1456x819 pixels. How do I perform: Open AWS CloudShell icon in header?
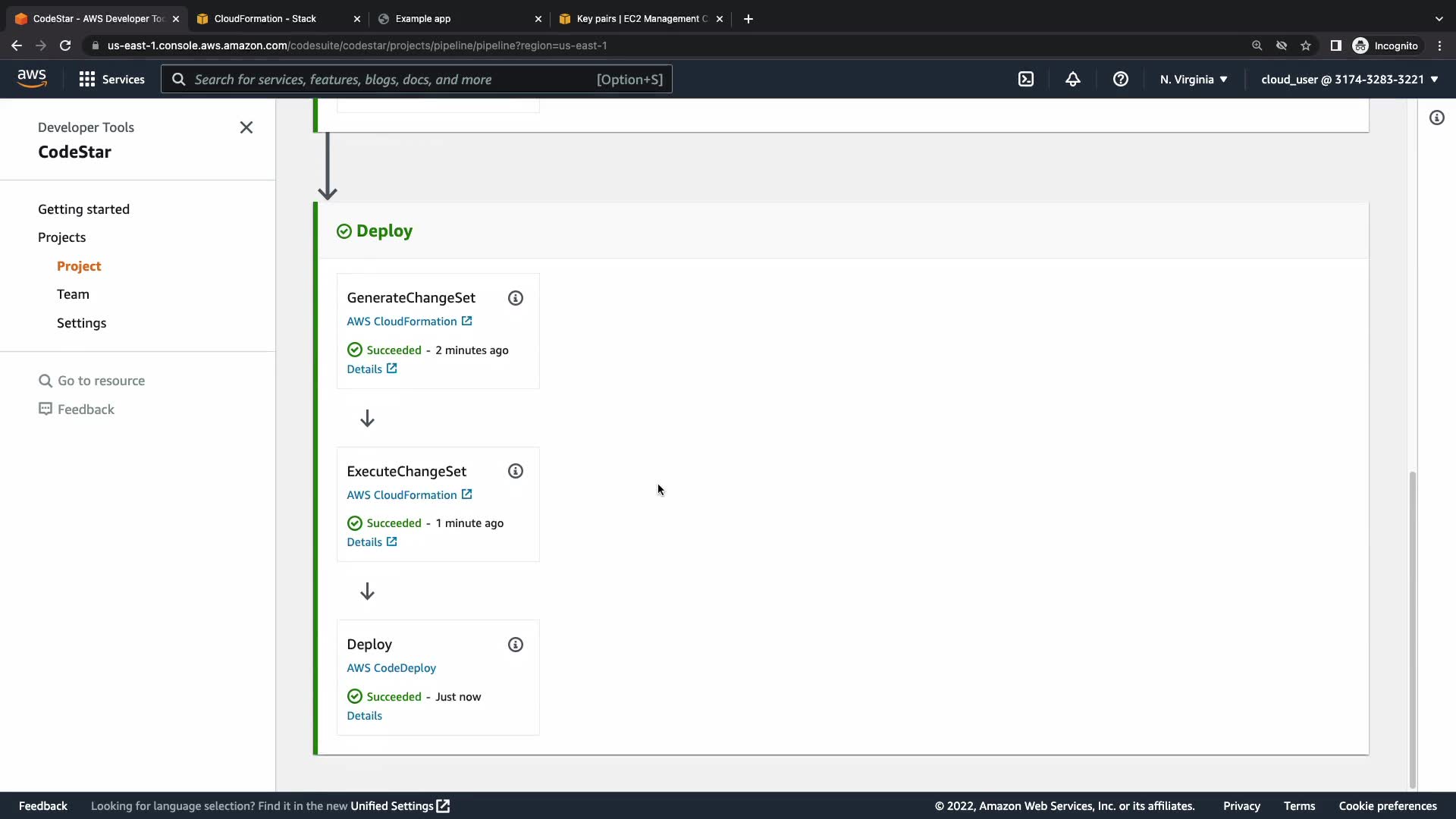click(1025, 79)
